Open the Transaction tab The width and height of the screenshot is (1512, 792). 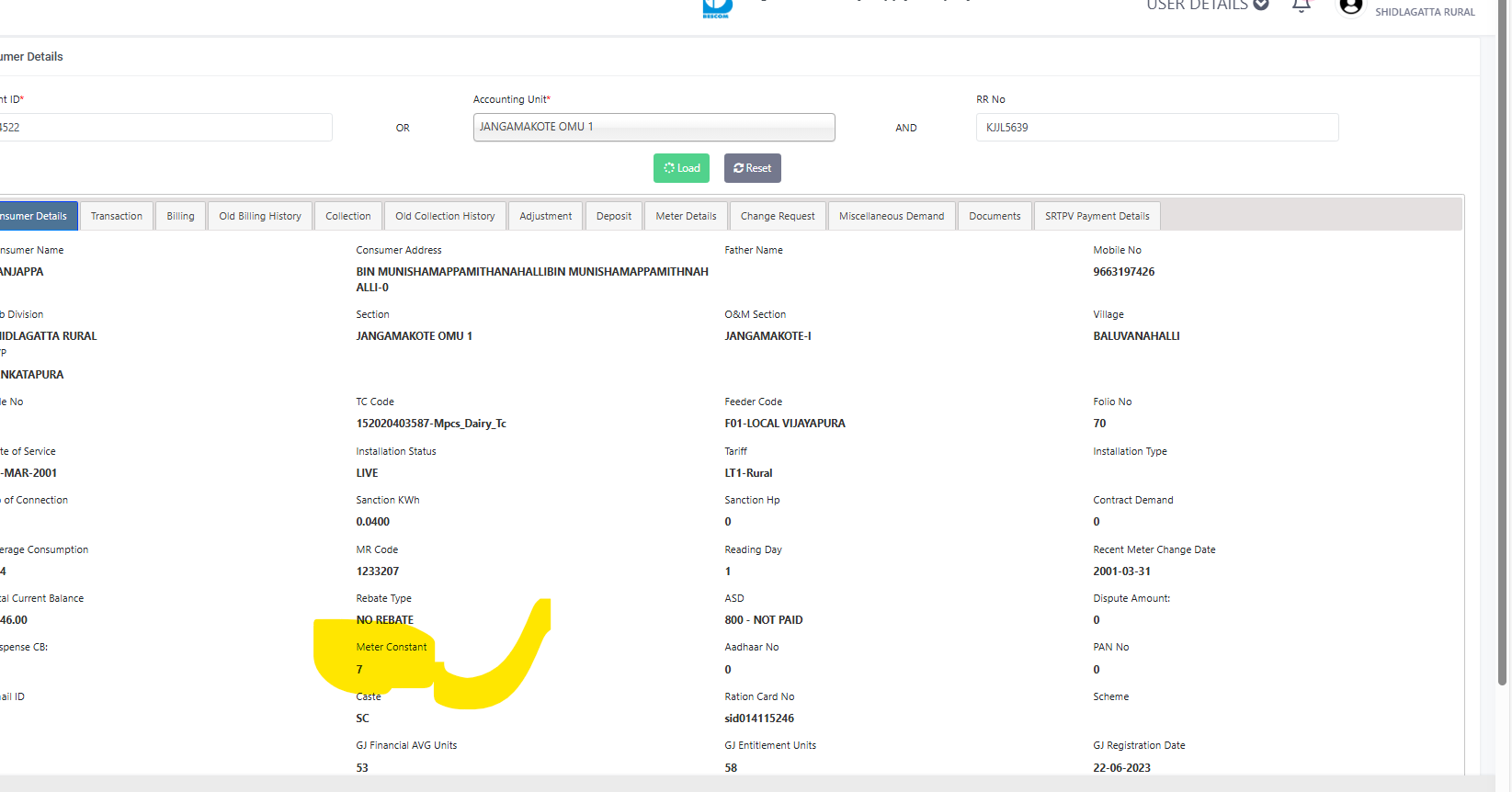point(117,217)
